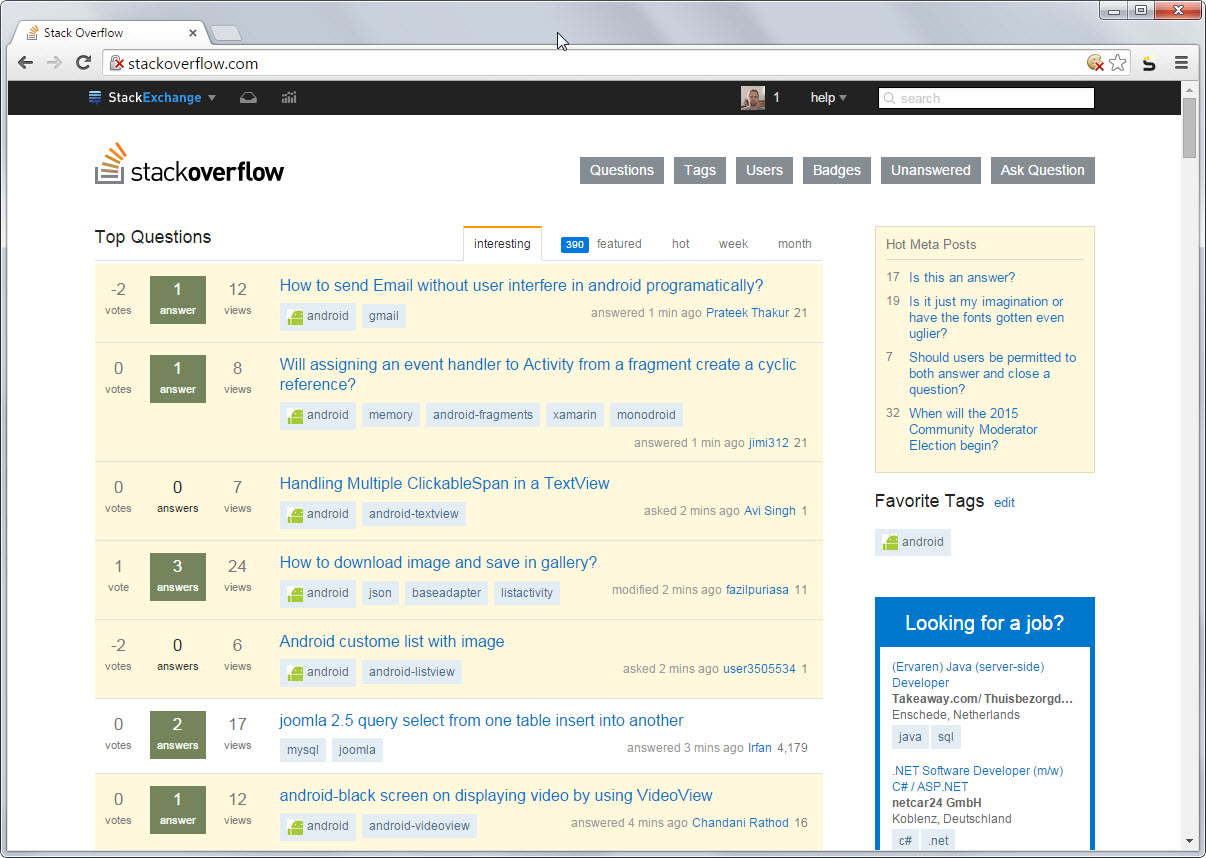Click the android-fragments tag
Image resolution: width=1206 pixels, height=858 pixels.
click(483, 415)
